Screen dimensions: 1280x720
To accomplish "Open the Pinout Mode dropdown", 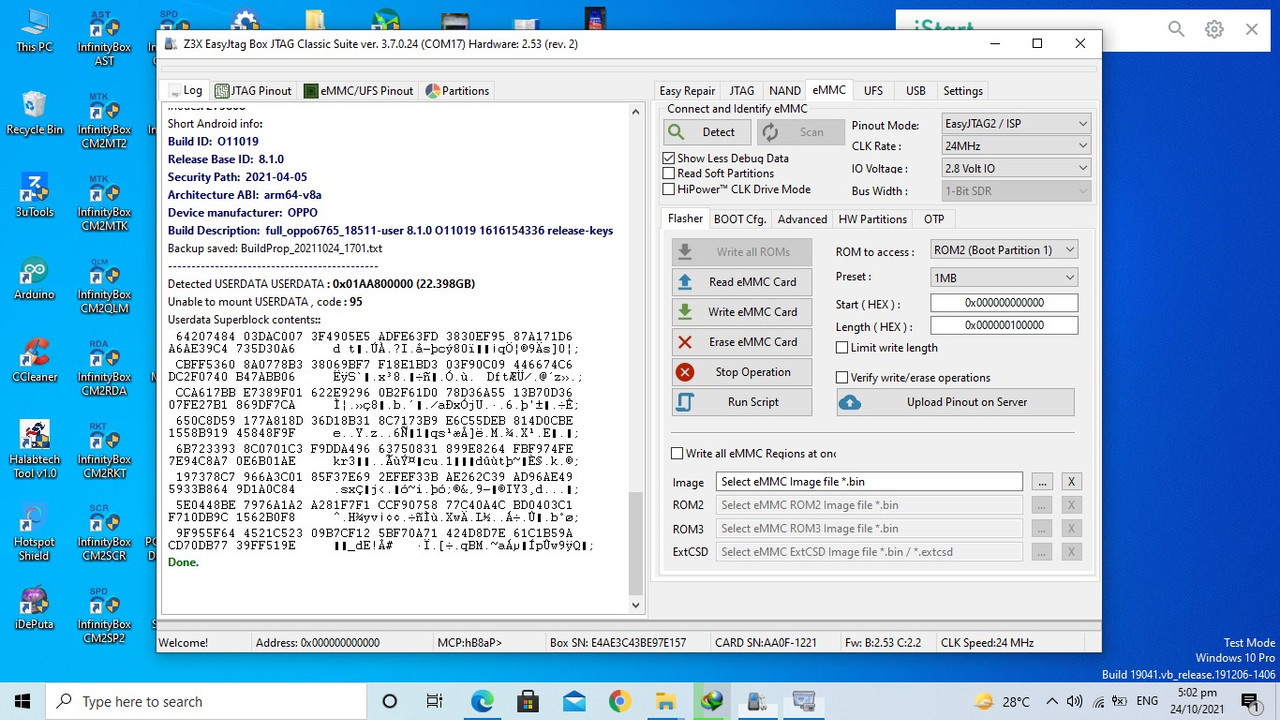I will point(1016,124).
